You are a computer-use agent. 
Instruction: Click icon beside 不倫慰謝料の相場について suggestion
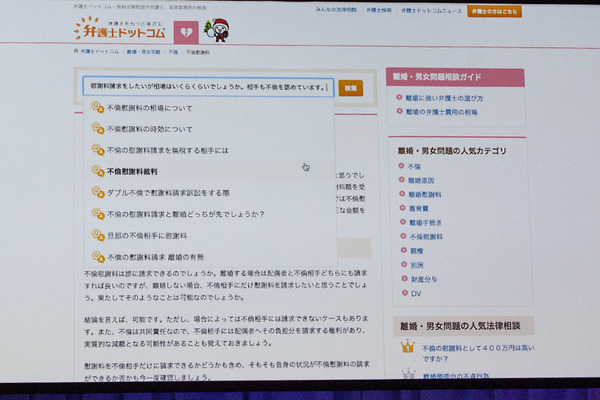pyautogui.click(x=97, y=108)
